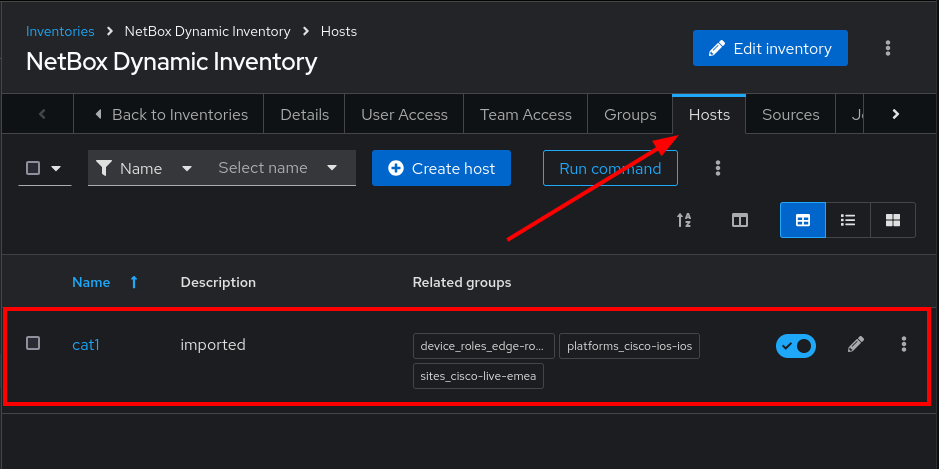Open the Select name dropdown
This screenshot has height=469, width=939.
tap(278, 168)
